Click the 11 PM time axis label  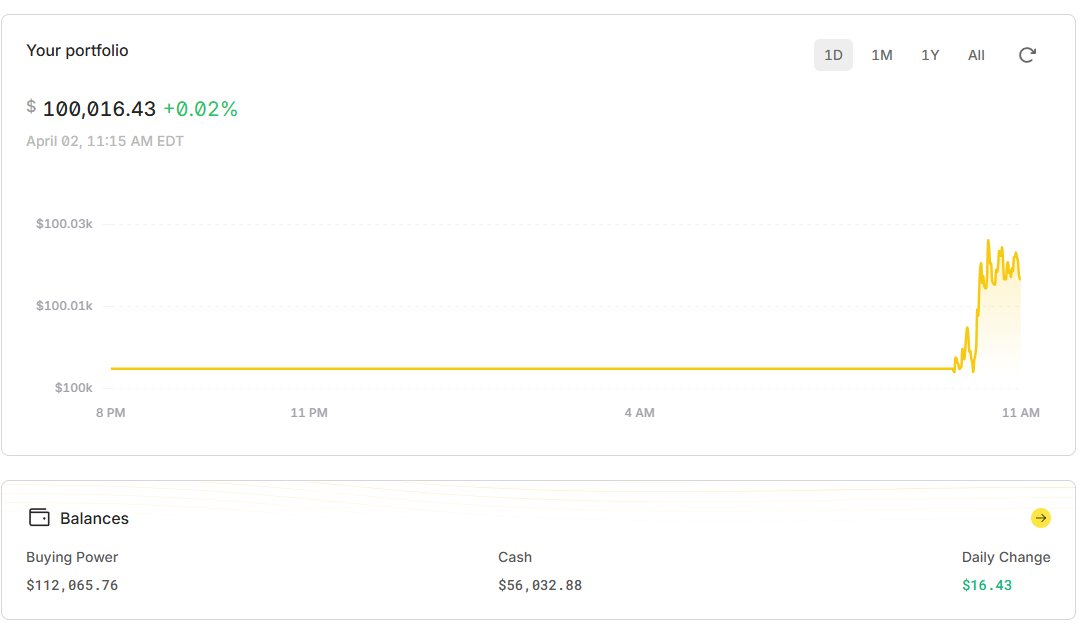[x=309, y=413]
